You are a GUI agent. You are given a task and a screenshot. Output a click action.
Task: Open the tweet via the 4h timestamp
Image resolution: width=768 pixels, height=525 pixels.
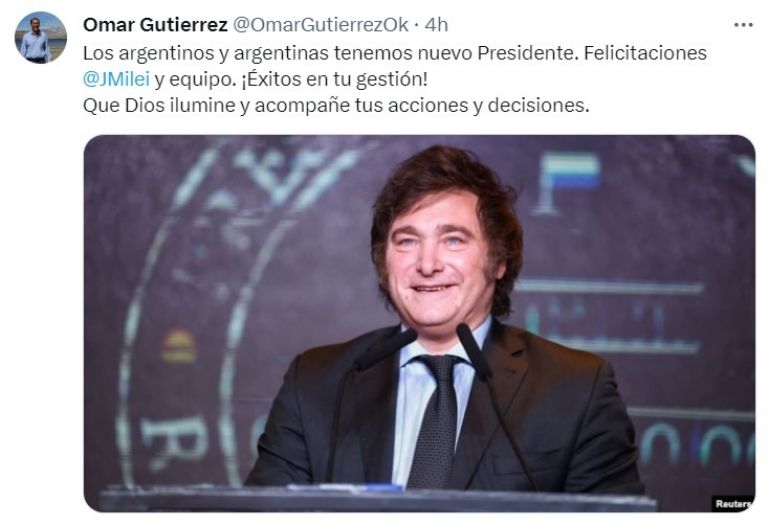pos(436,24)
